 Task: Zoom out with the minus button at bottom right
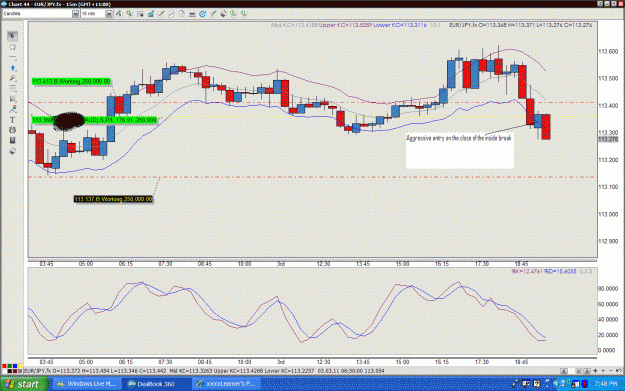pyautogui.click(x=611, y=371)
